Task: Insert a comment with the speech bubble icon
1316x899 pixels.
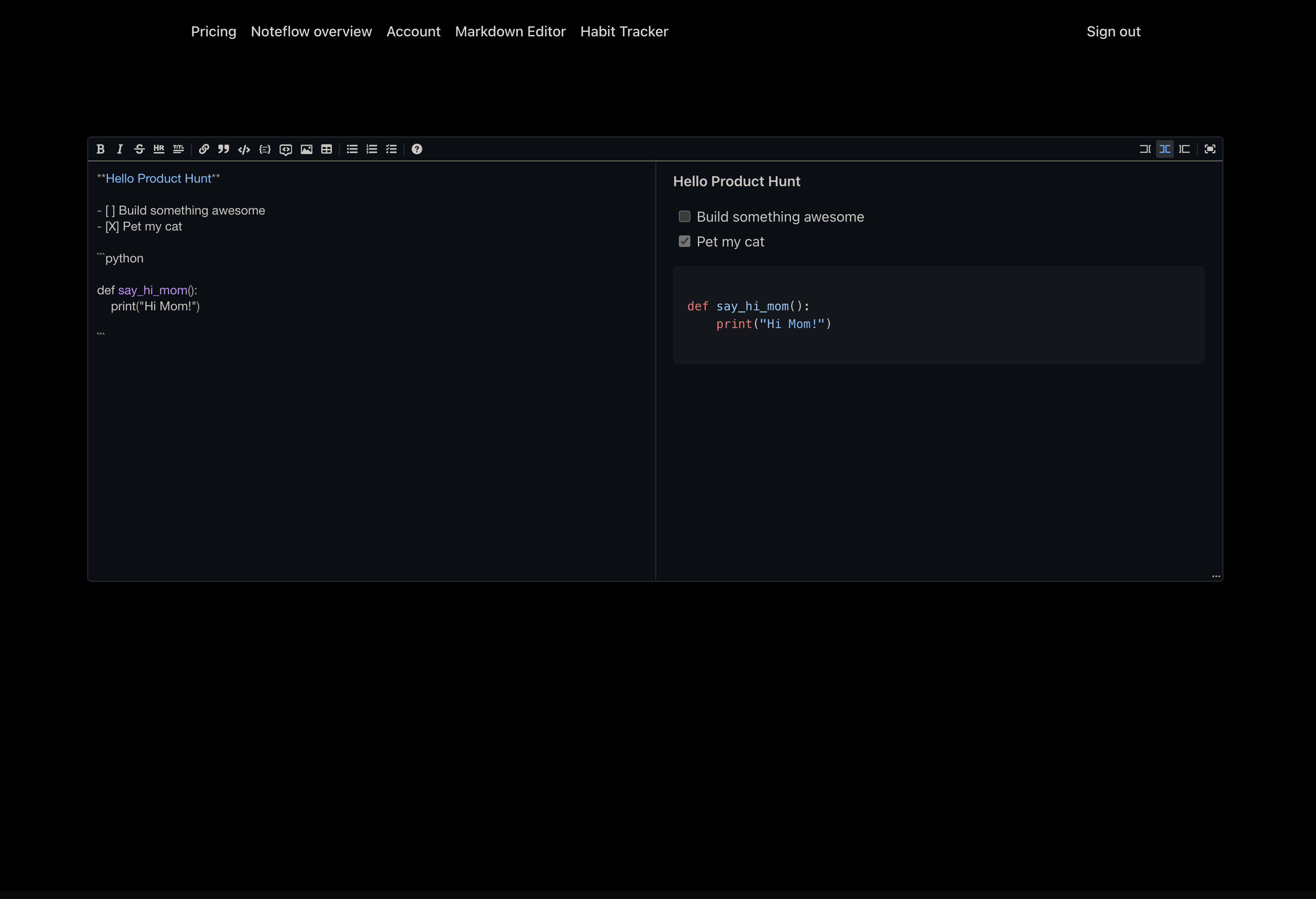Action: (285, 149)
